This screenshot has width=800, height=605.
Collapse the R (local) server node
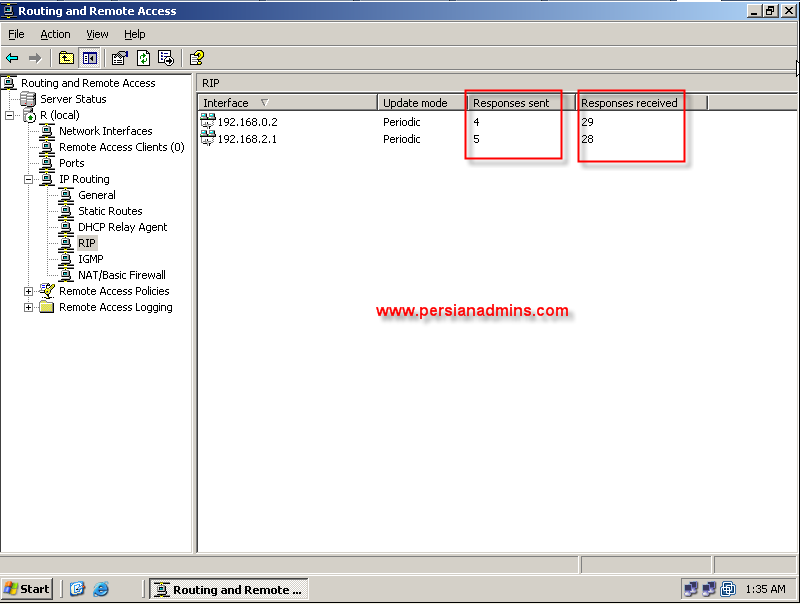click(10, 115)
